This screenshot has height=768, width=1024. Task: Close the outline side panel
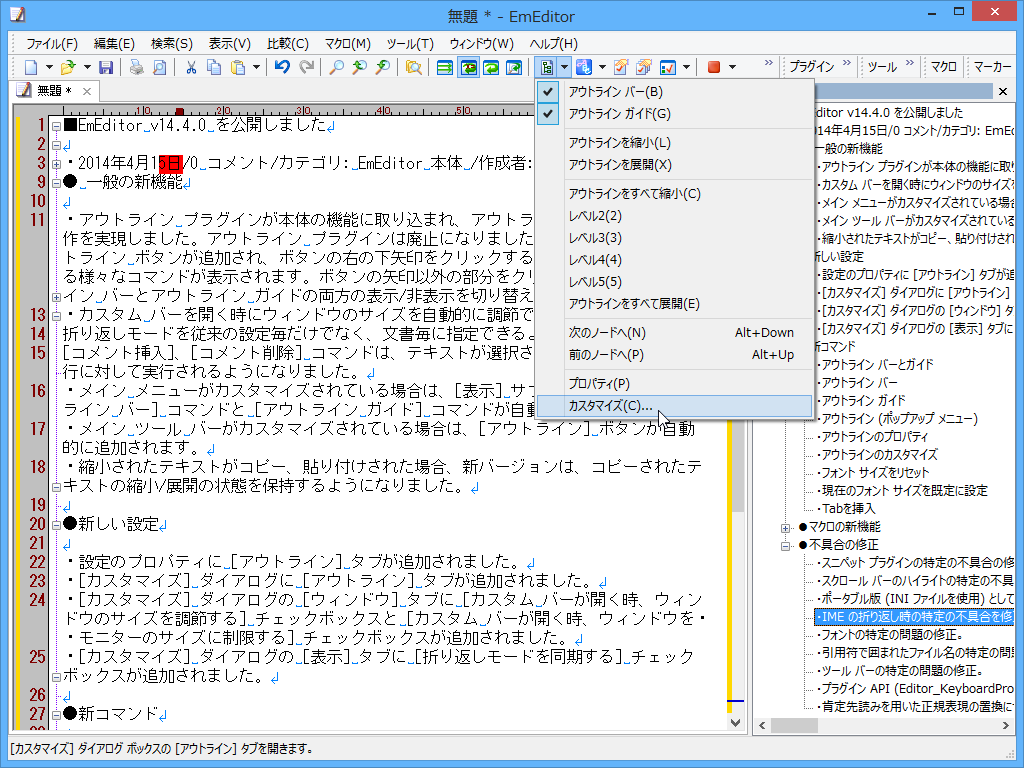[x=1003, y=91]
